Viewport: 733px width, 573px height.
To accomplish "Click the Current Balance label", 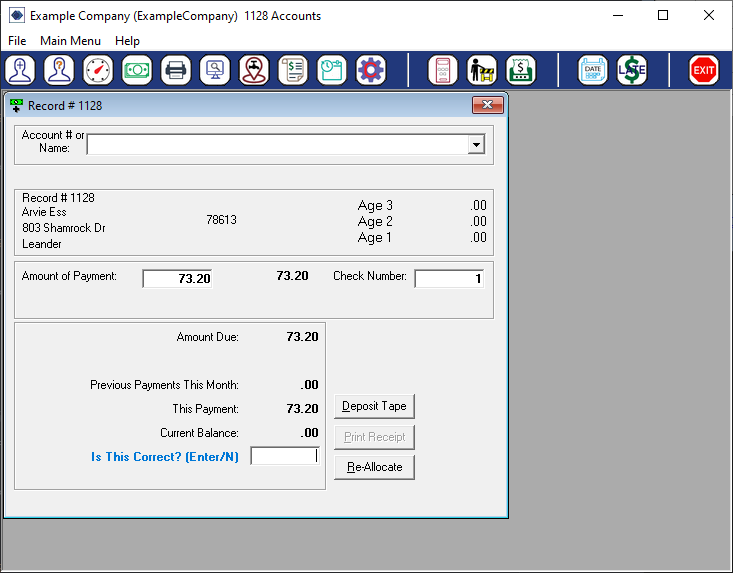I will click(x=199, y=433).
